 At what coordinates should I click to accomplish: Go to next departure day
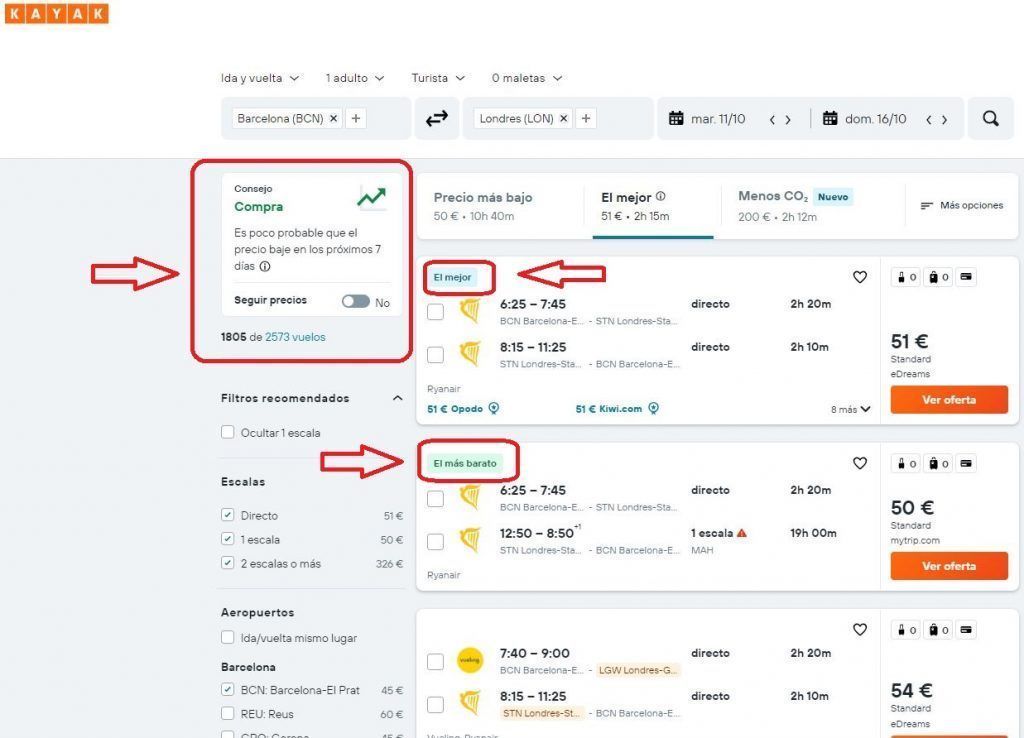pyautogui.click(x=788, y=120)
